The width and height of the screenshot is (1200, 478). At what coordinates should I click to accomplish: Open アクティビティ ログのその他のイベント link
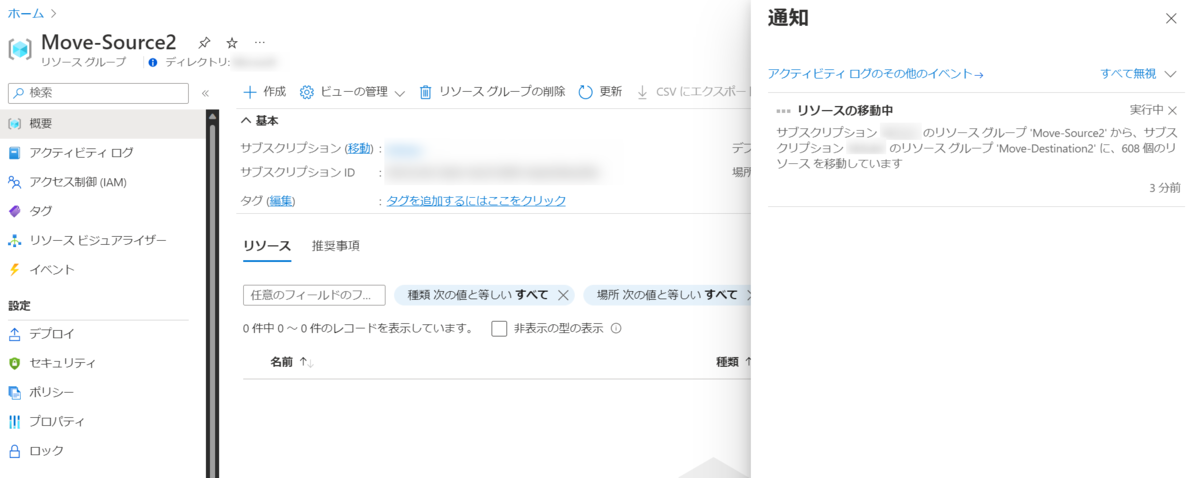[876, 74]
